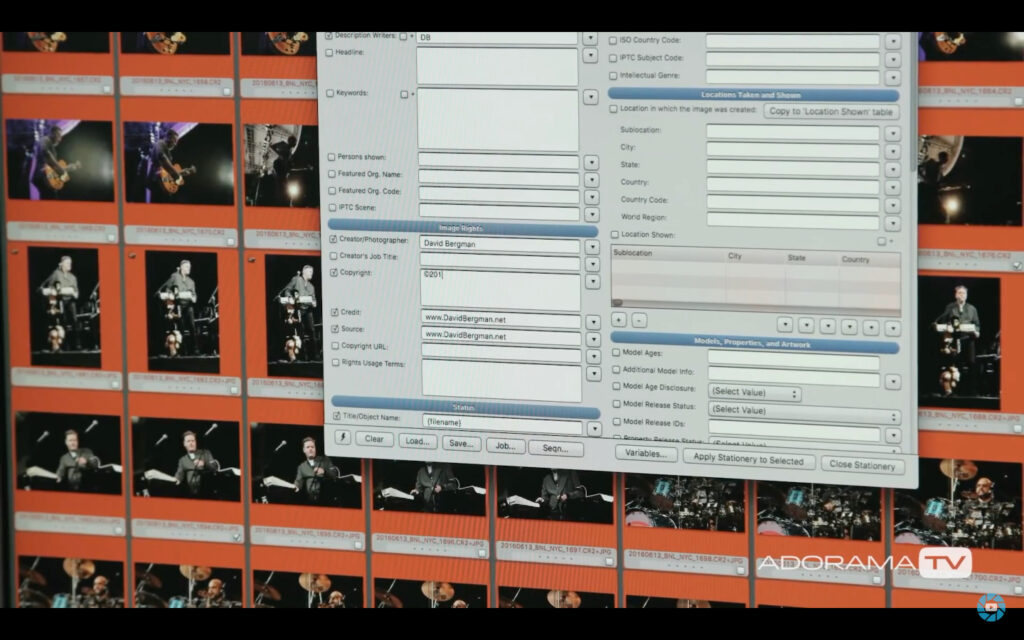Tick the Headline checkbox
1024x640 pixels.
(331, 52)
